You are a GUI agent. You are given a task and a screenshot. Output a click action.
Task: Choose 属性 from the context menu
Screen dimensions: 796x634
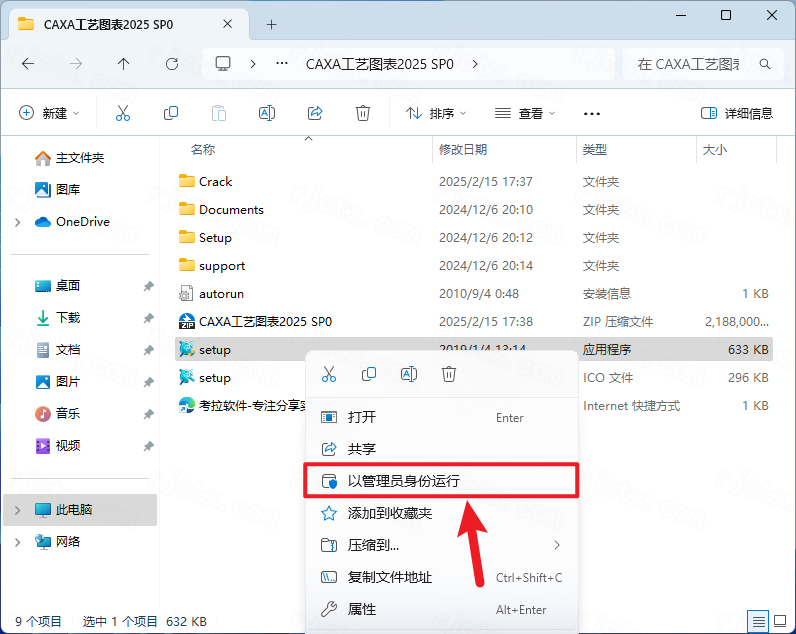click(x=362, y=609)
